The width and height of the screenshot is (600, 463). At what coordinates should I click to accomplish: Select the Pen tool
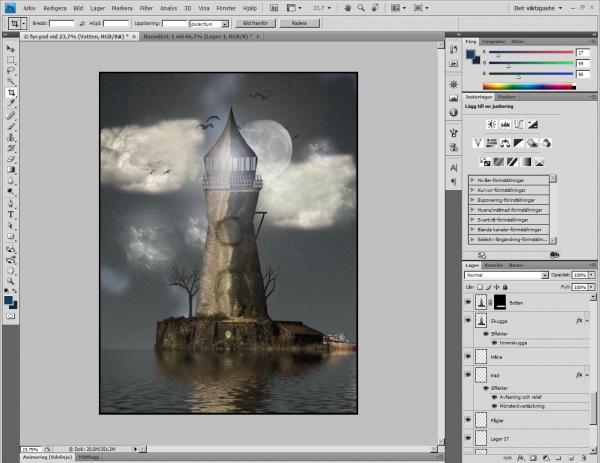click(10, 204)
